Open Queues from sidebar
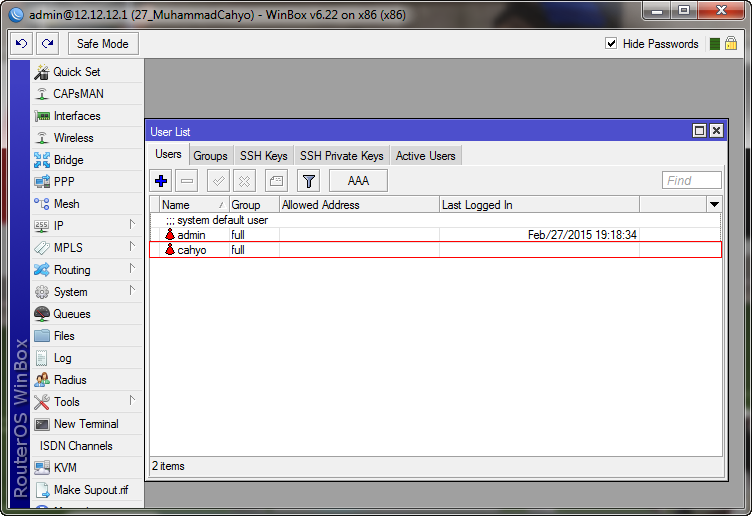Screen dimensions: 752x516 87,314
